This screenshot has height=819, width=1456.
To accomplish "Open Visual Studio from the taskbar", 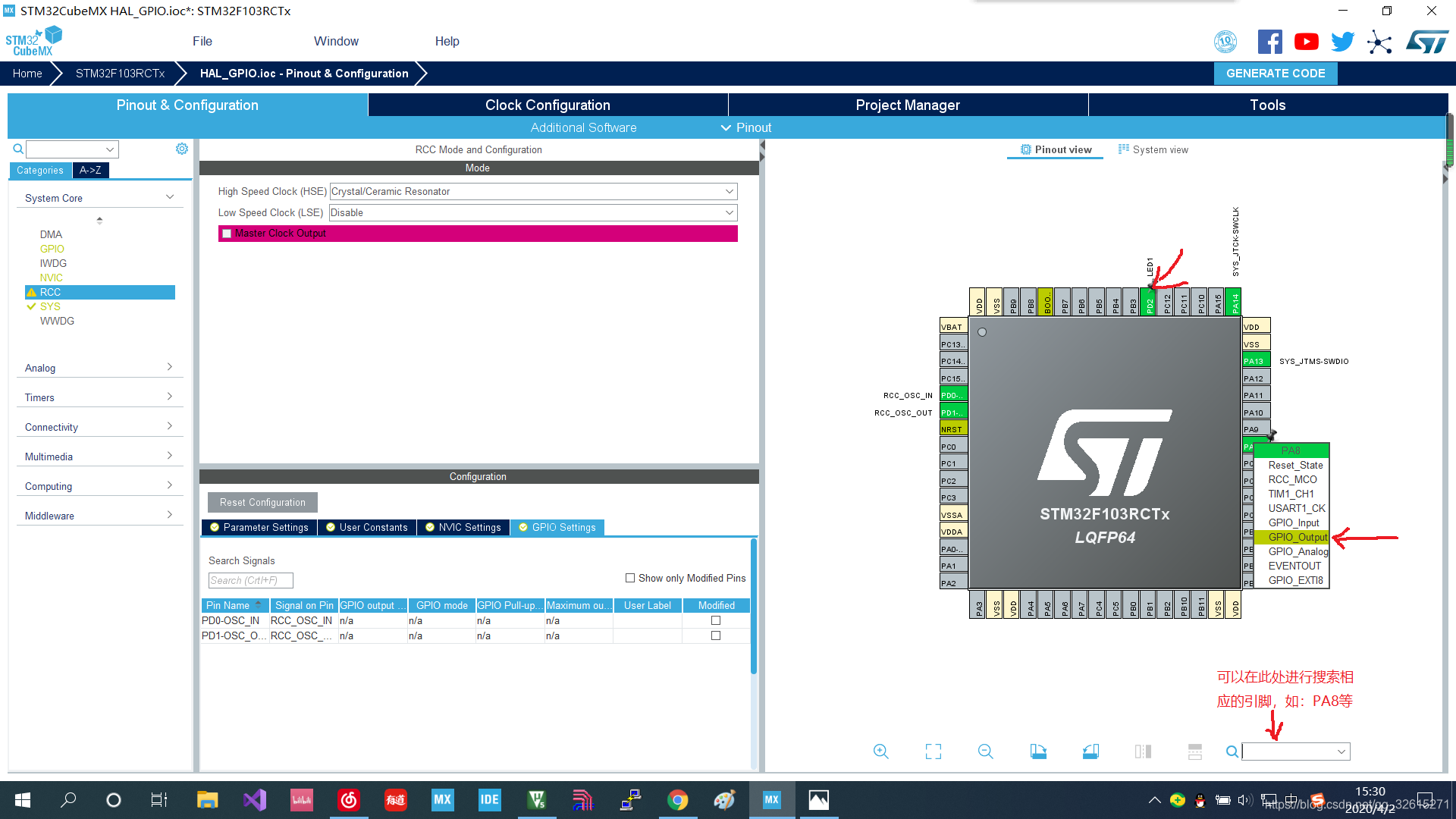I will [255, 800].
